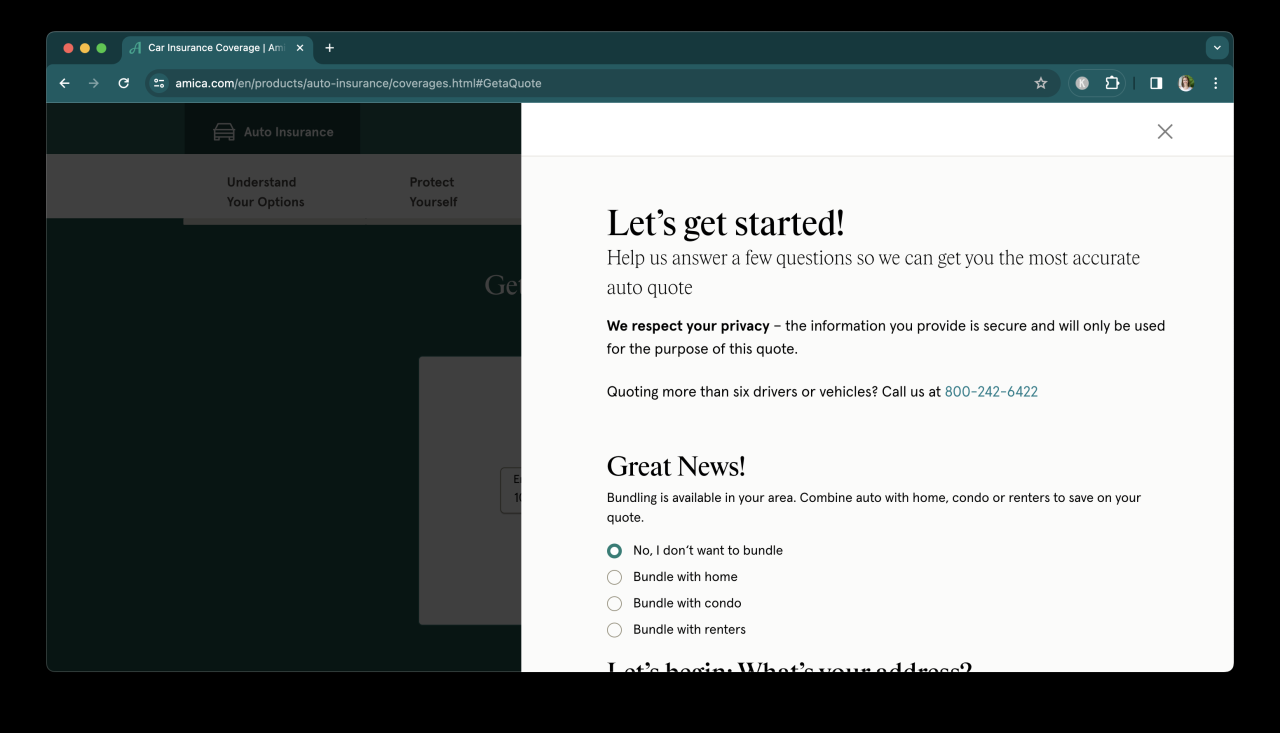Open a new tab with plus icon

tap(330, 48)
